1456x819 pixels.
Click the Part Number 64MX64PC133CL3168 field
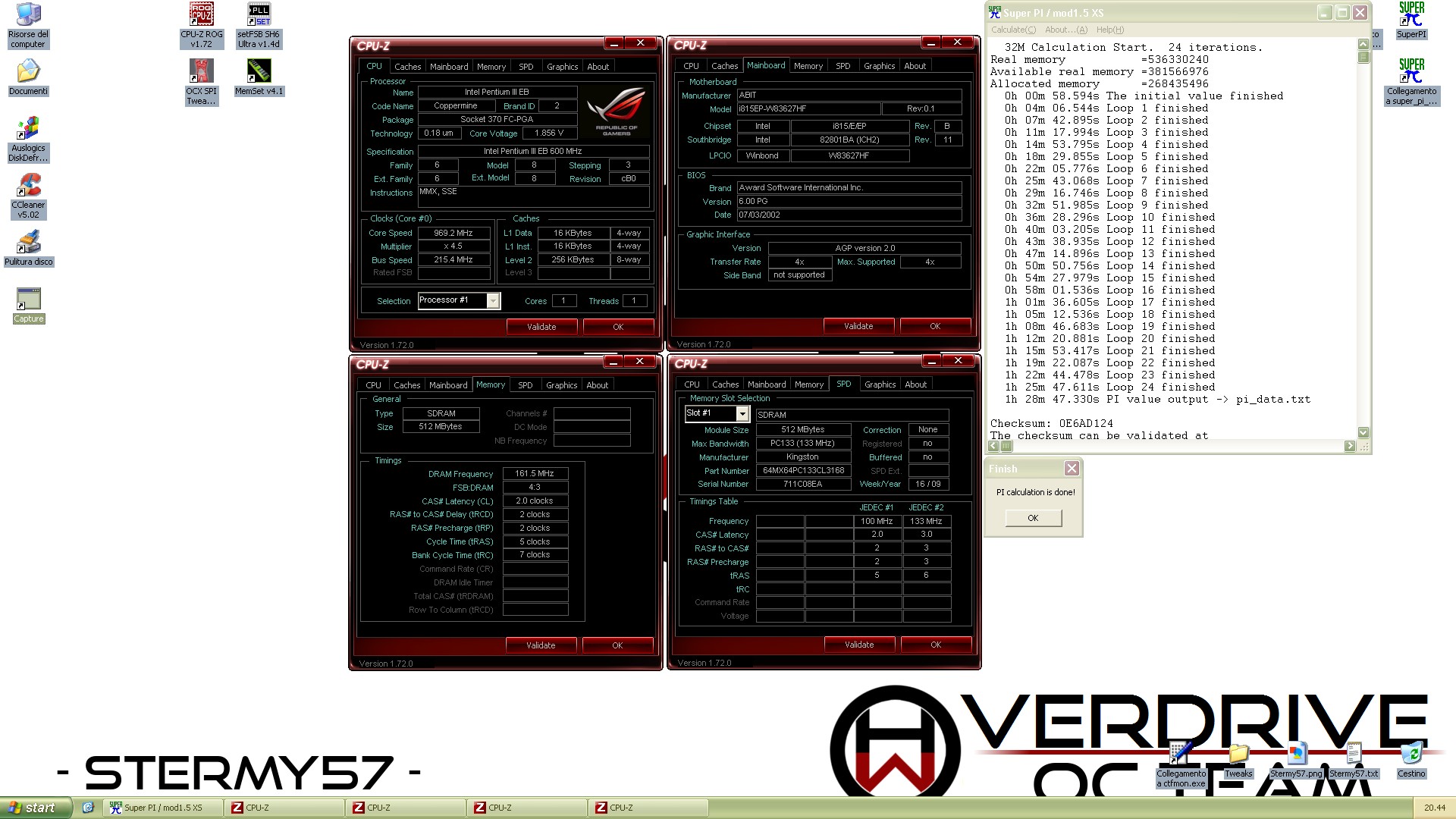tap(803, 470)
